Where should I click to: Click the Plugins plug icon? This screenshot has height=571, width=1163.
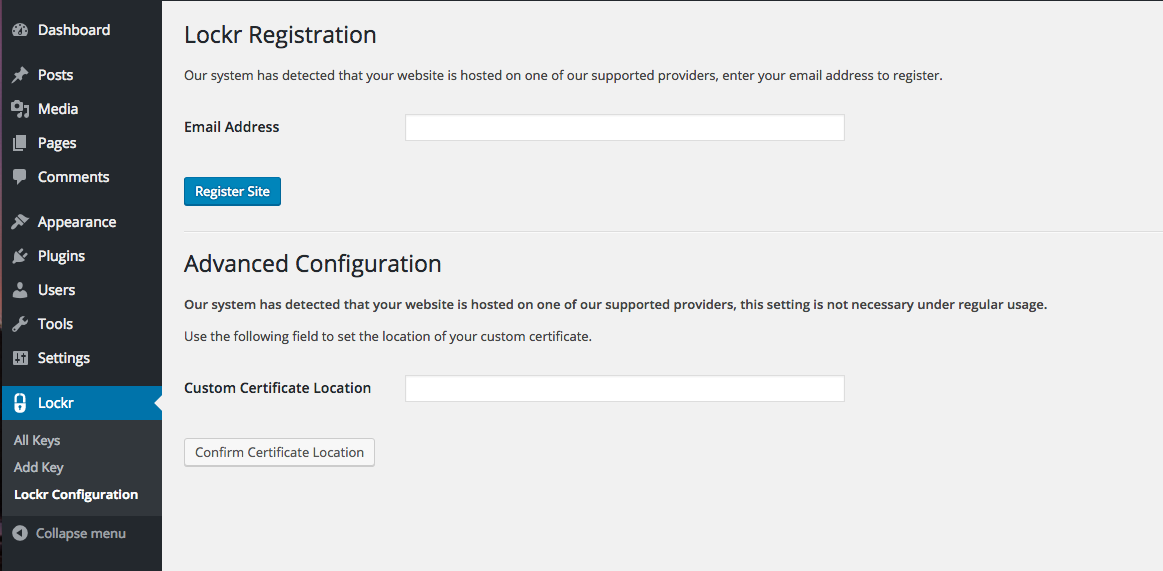(x=20, y=256)
